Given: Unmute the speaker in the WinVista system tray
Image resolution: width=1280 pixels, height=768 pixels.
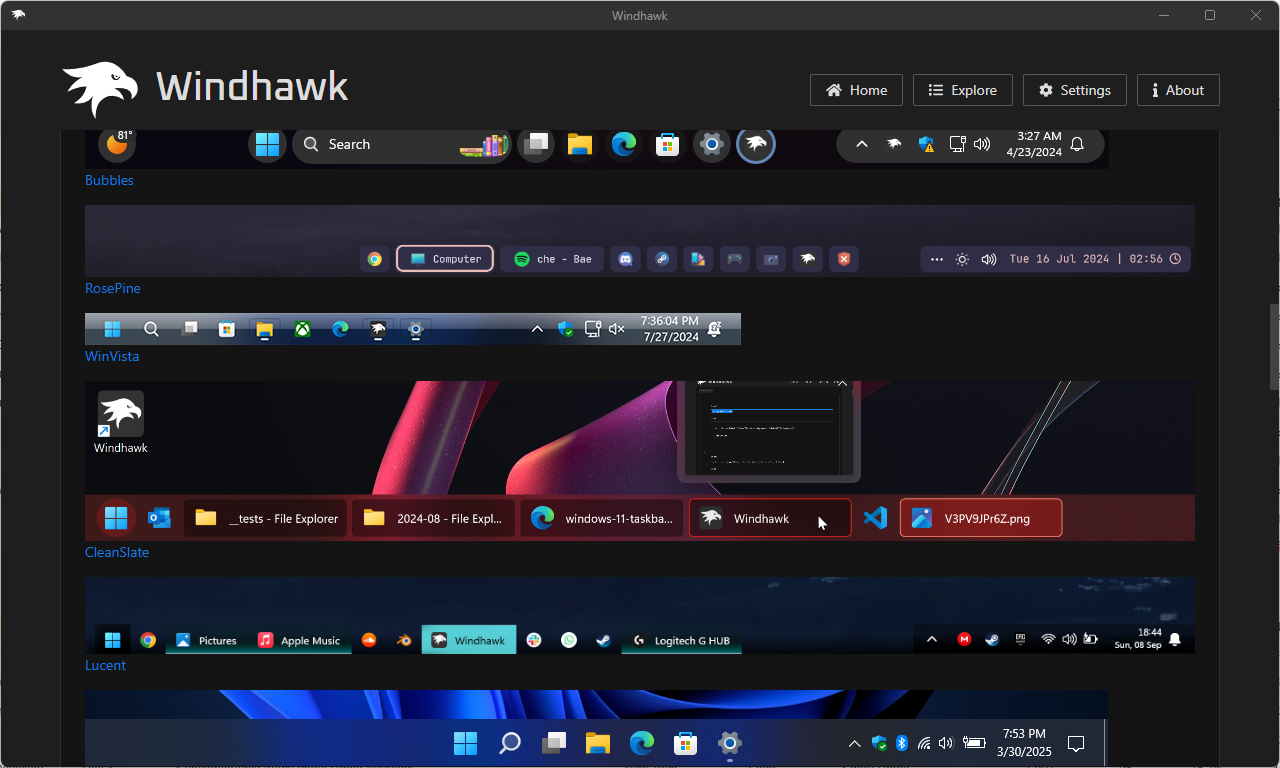Looking at the screenshot, I should point(616,328).
